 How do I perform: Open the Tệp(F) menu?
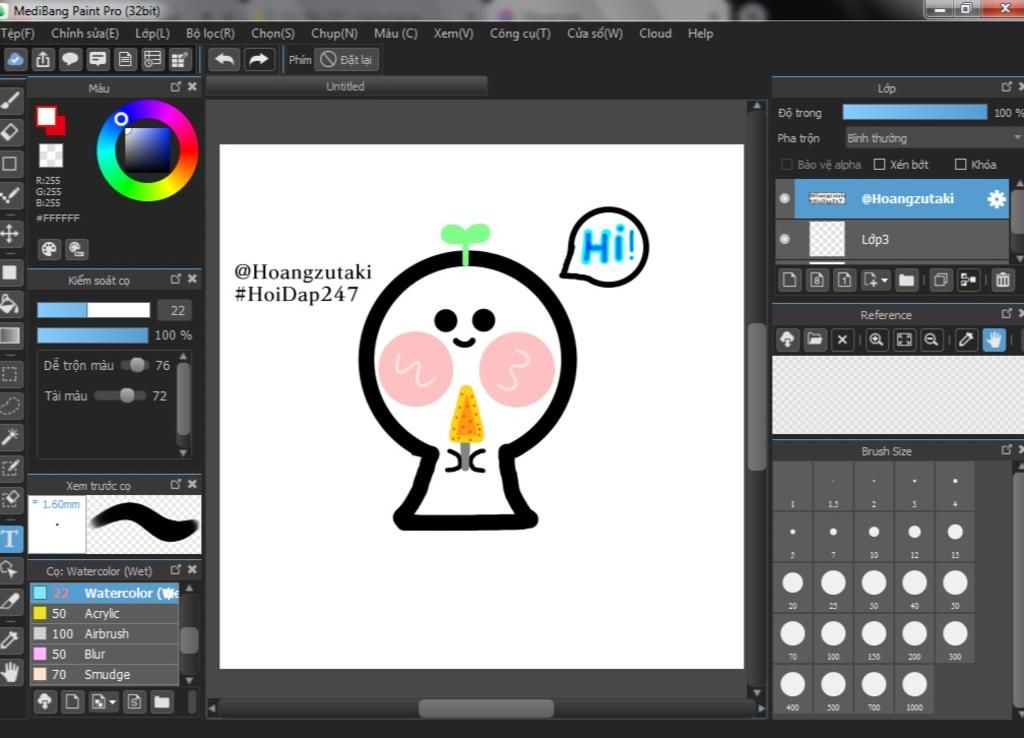coord(17,33)
